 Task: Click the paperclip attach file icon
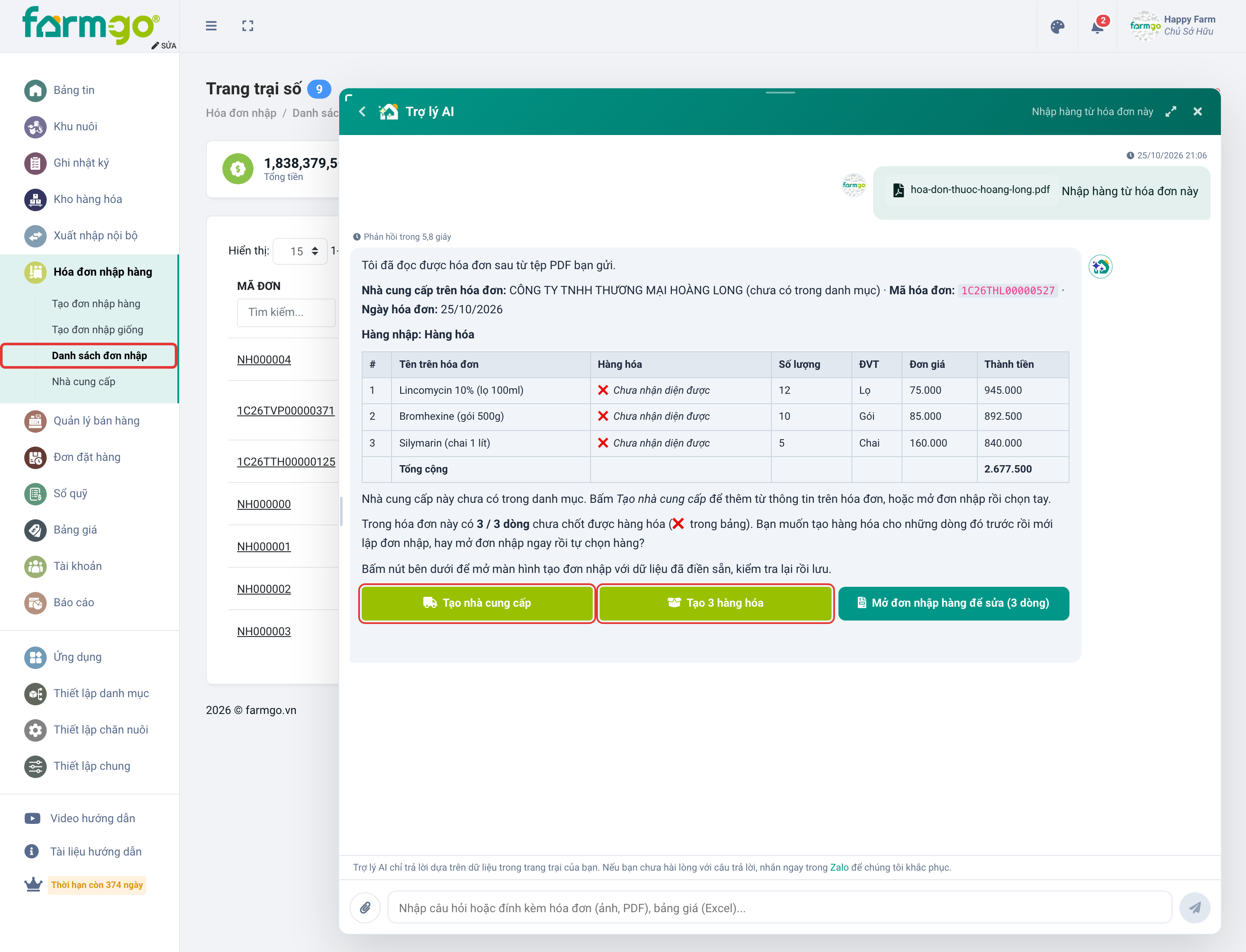(x=365, y=908)
